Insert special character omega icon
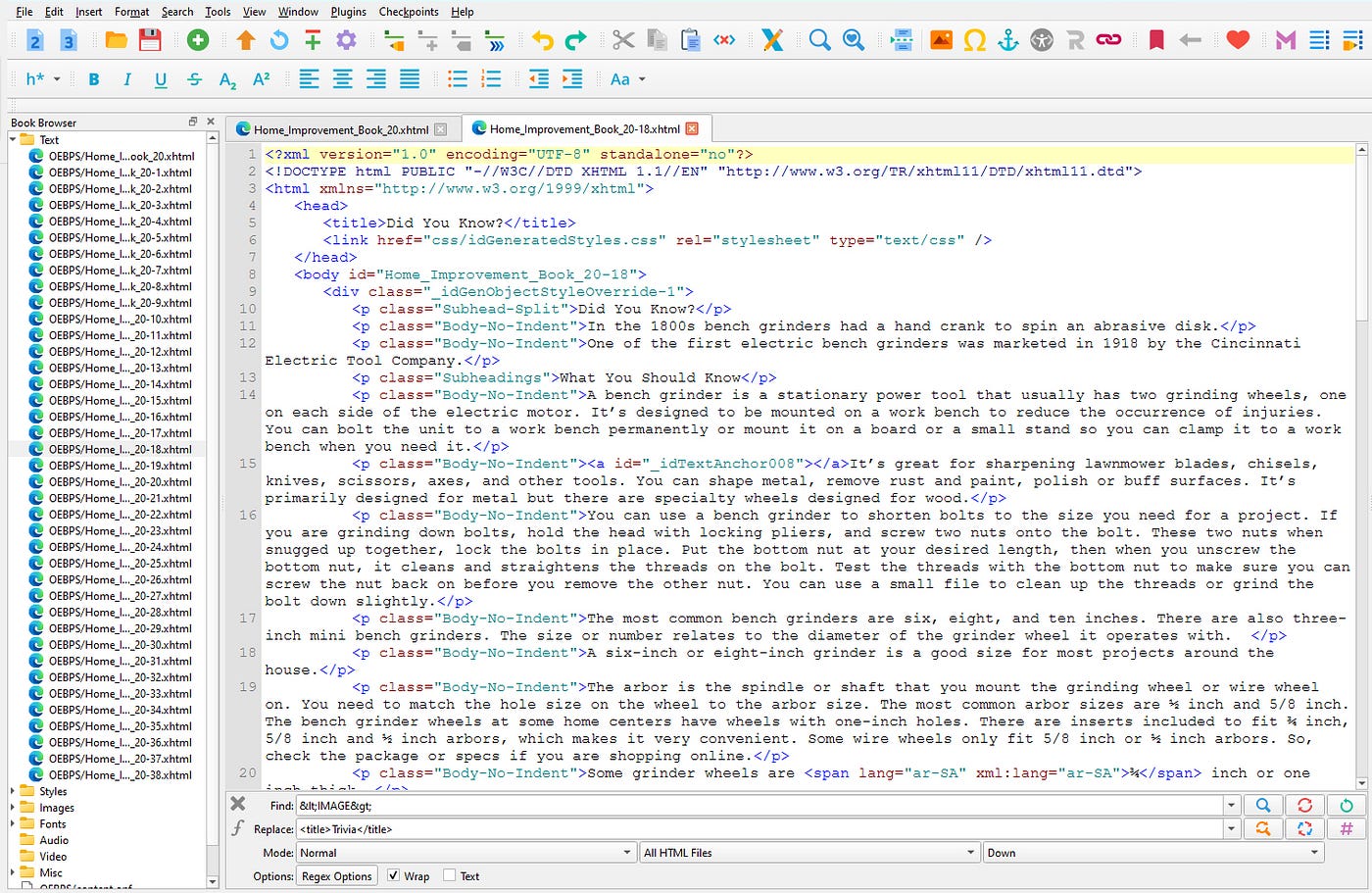Screen dimensions: 1372x893 (x=975, y=40)
